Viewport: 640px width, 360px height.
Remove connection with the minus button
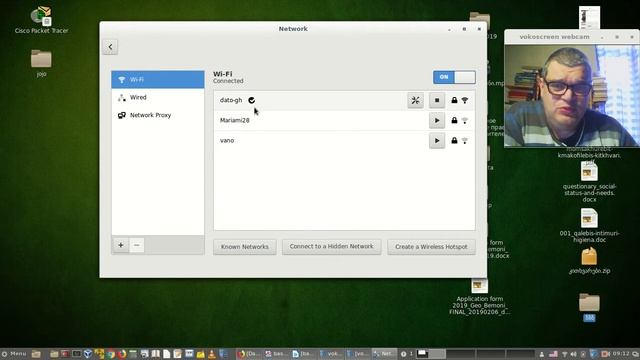point(137,245)
